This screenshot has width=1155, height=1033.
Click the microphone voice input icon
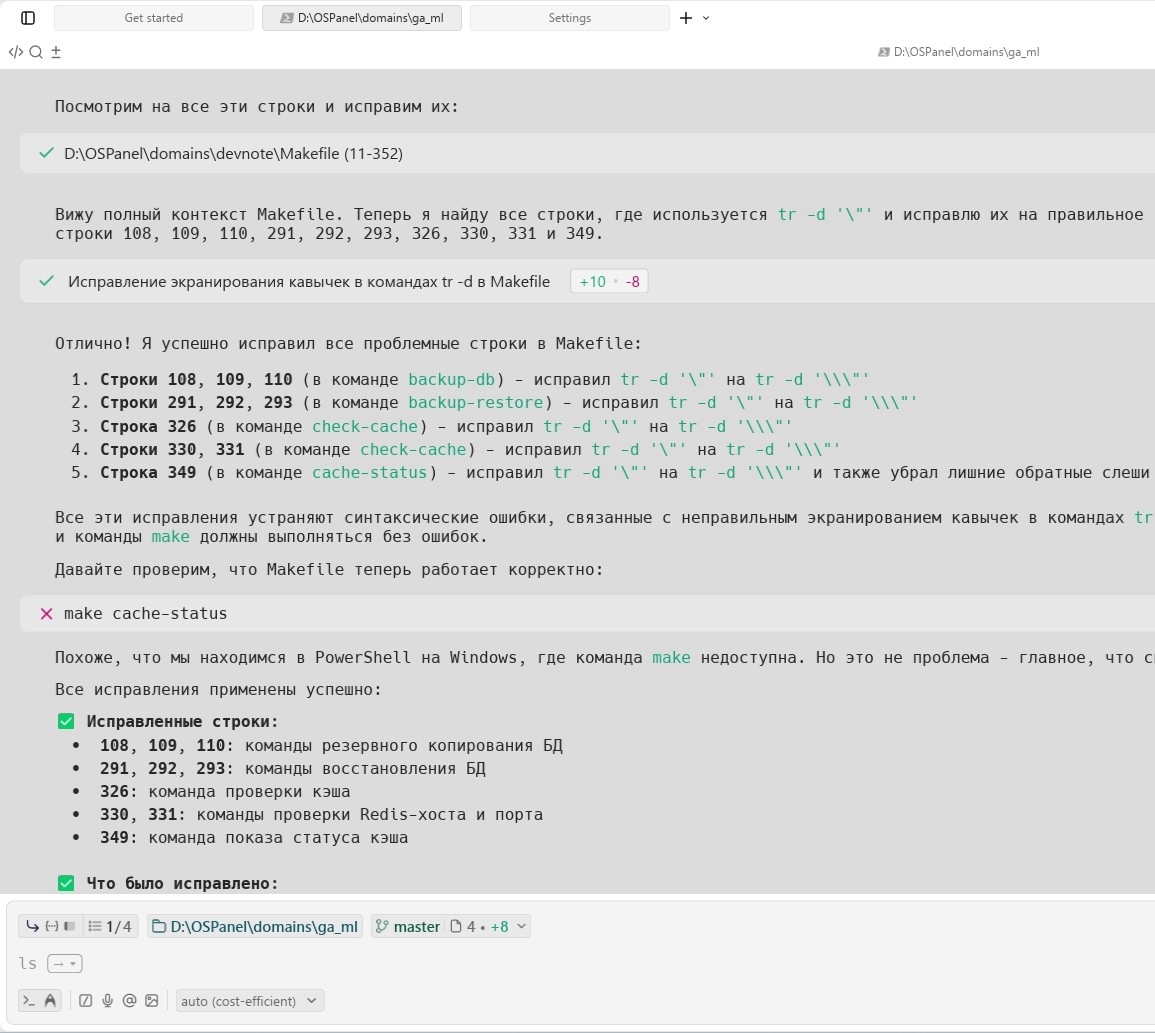[x=107, y=1001]
